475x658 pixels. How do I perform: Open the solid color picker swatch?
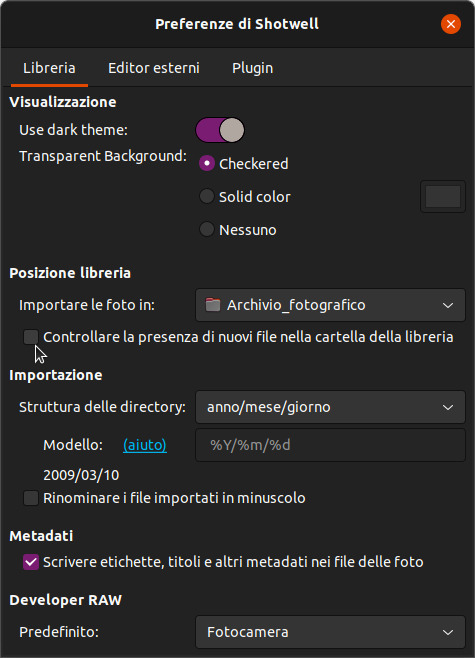tap(443, 196)
